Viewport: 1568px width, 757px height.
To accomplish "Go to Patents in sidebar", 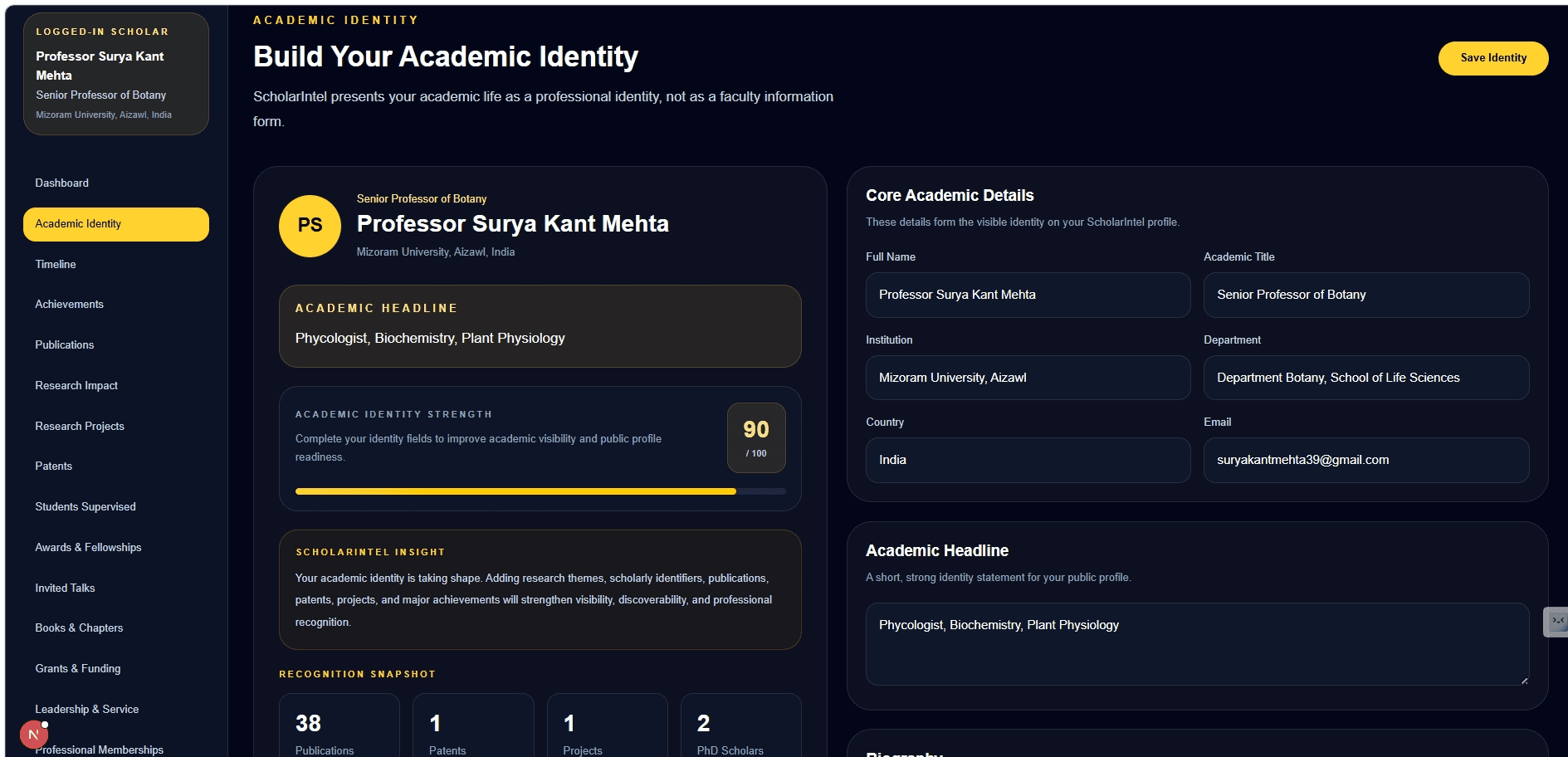I will 116,466.
